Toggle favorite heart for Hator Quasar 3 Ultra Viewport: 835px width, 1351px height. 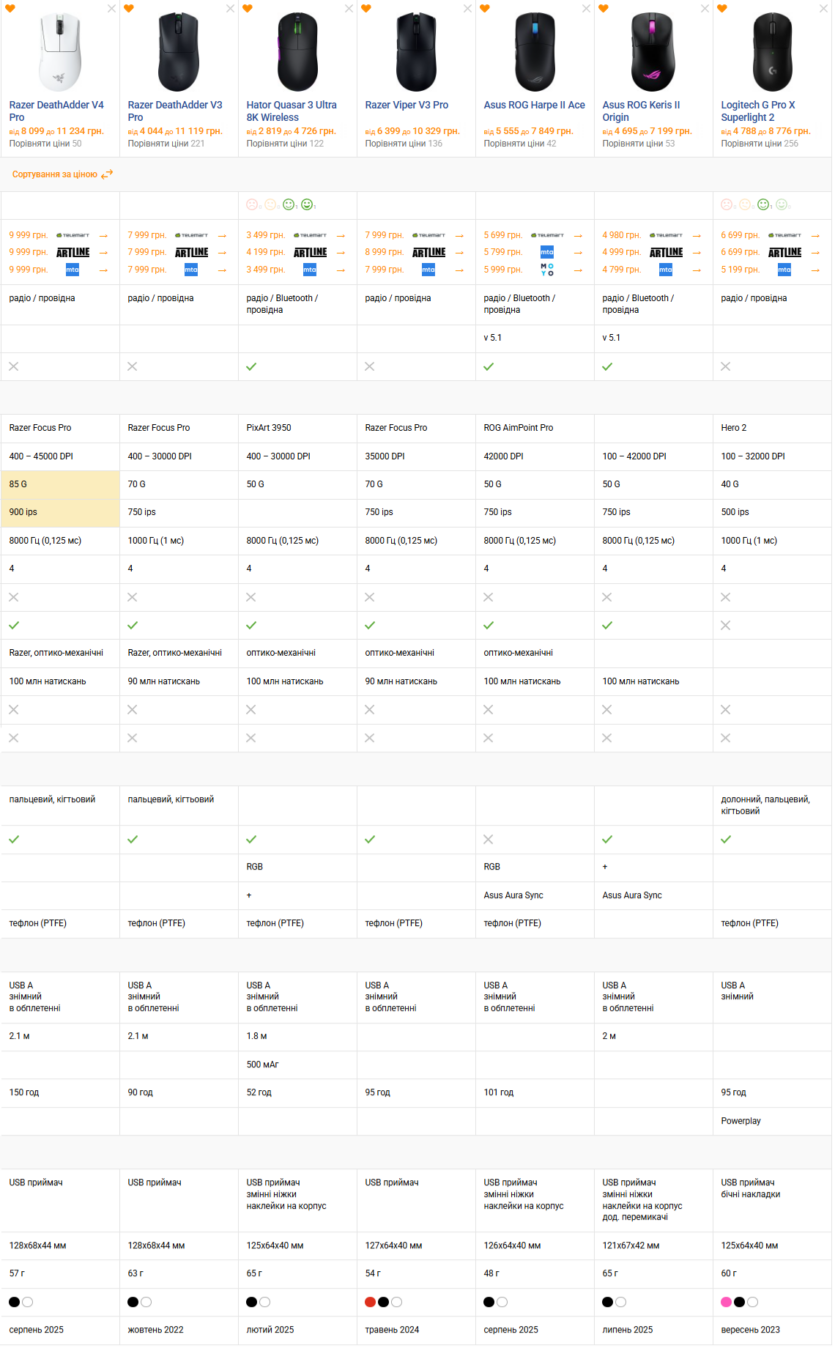point(247,8)
